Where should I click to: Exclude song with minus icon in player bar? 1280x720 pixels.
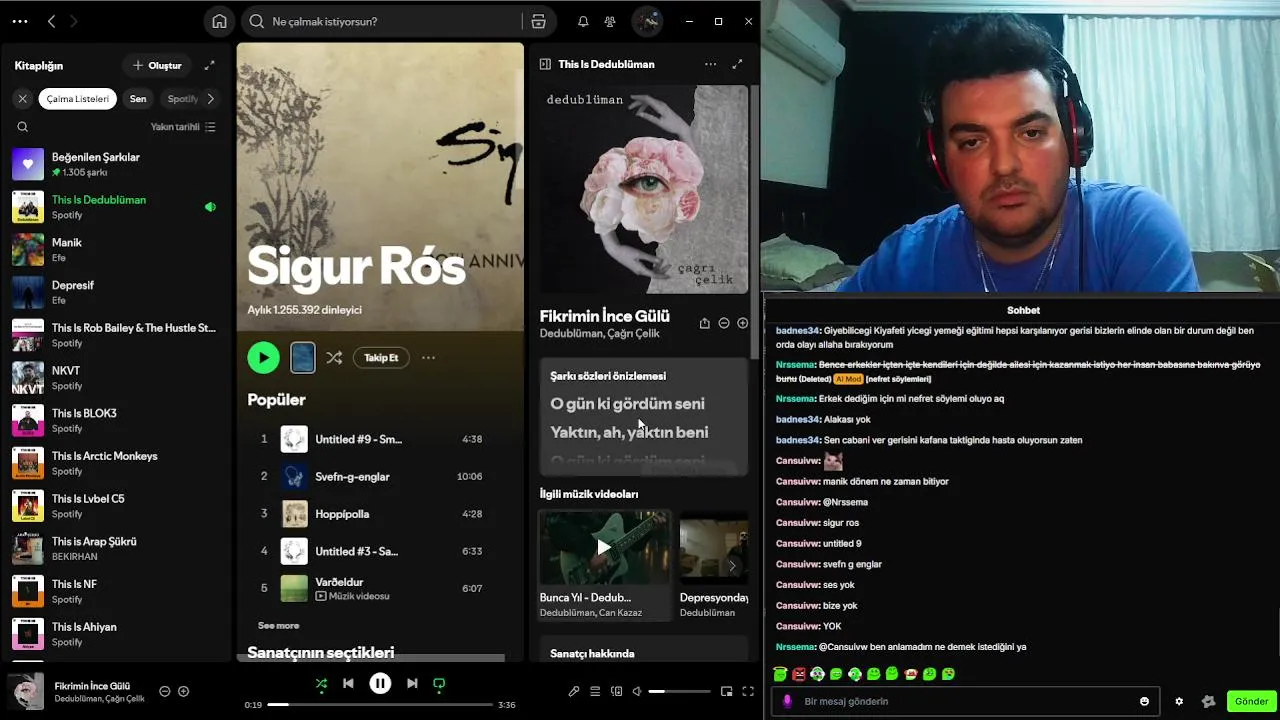point(165,691)
